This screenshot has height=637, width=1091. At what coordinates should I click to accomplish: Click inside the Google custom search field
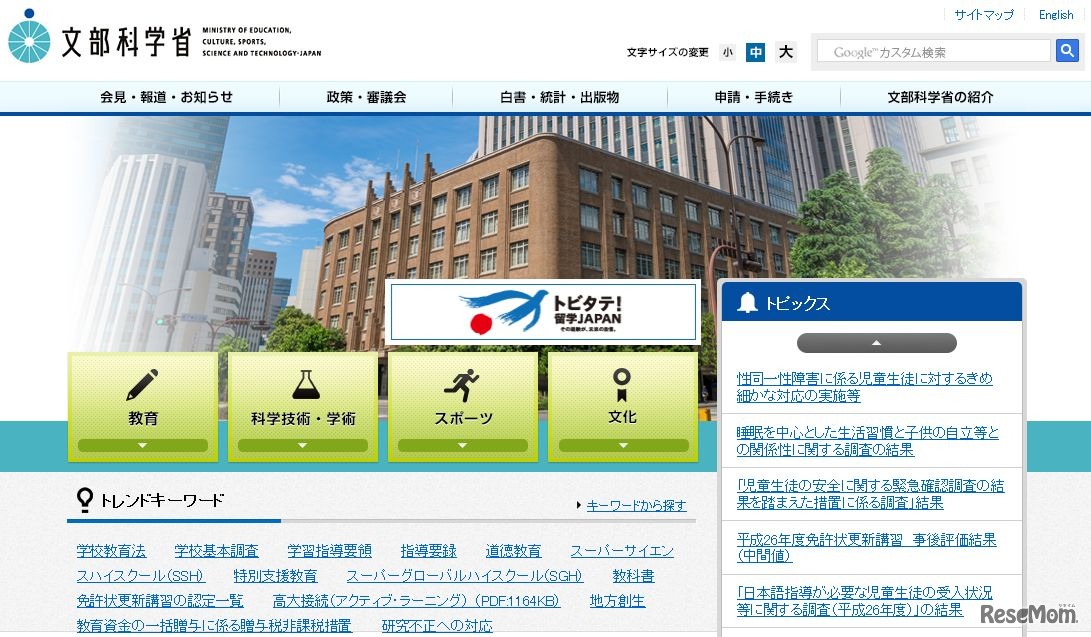[932, 50]
